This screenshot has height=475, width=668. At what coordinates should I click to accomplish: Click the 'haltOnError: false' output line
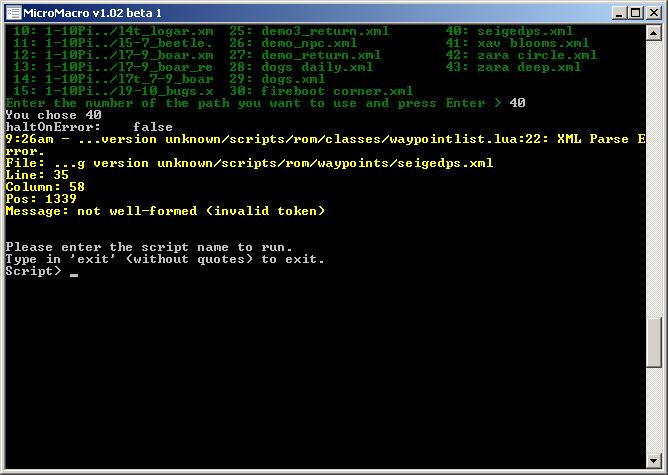pyautogui.click(x=89, y=127)
